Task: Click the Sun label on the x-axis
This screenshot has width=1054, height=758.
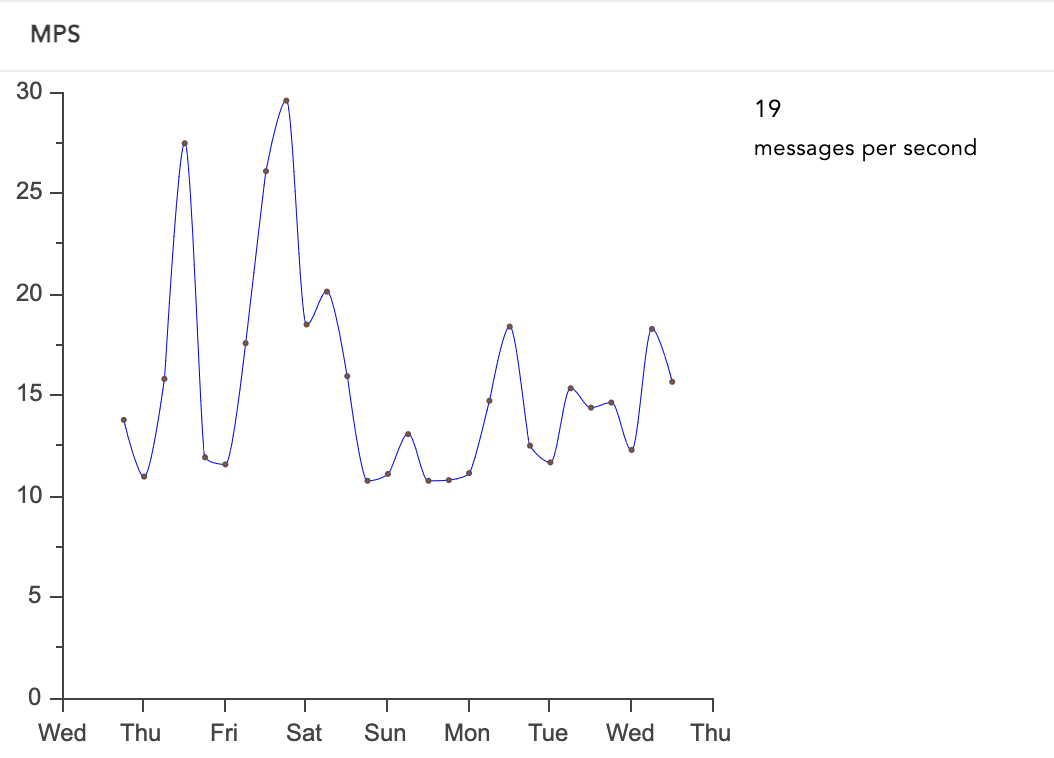Action: pyautogui.click(x=385, y=733)
